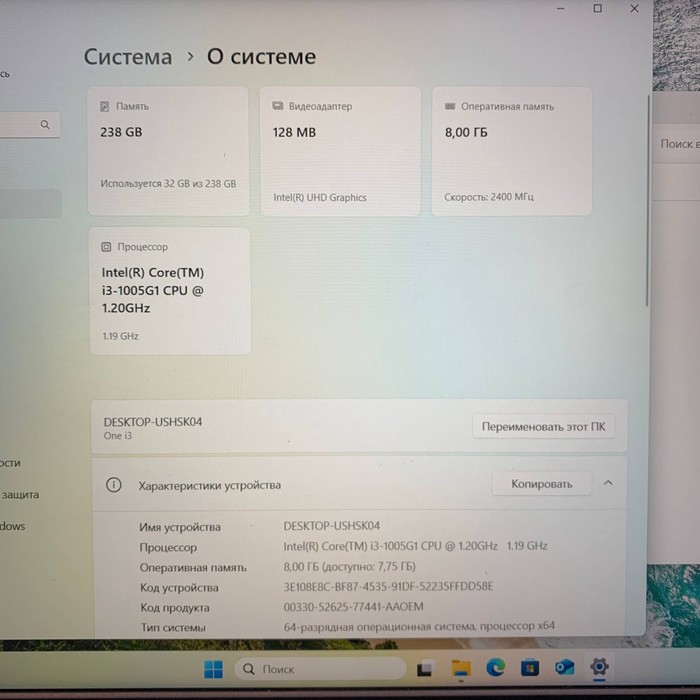700x700 pixels.
Task: Click 'Intel(R) UHD Graphics' label
Action: click(x=320, y=197)
